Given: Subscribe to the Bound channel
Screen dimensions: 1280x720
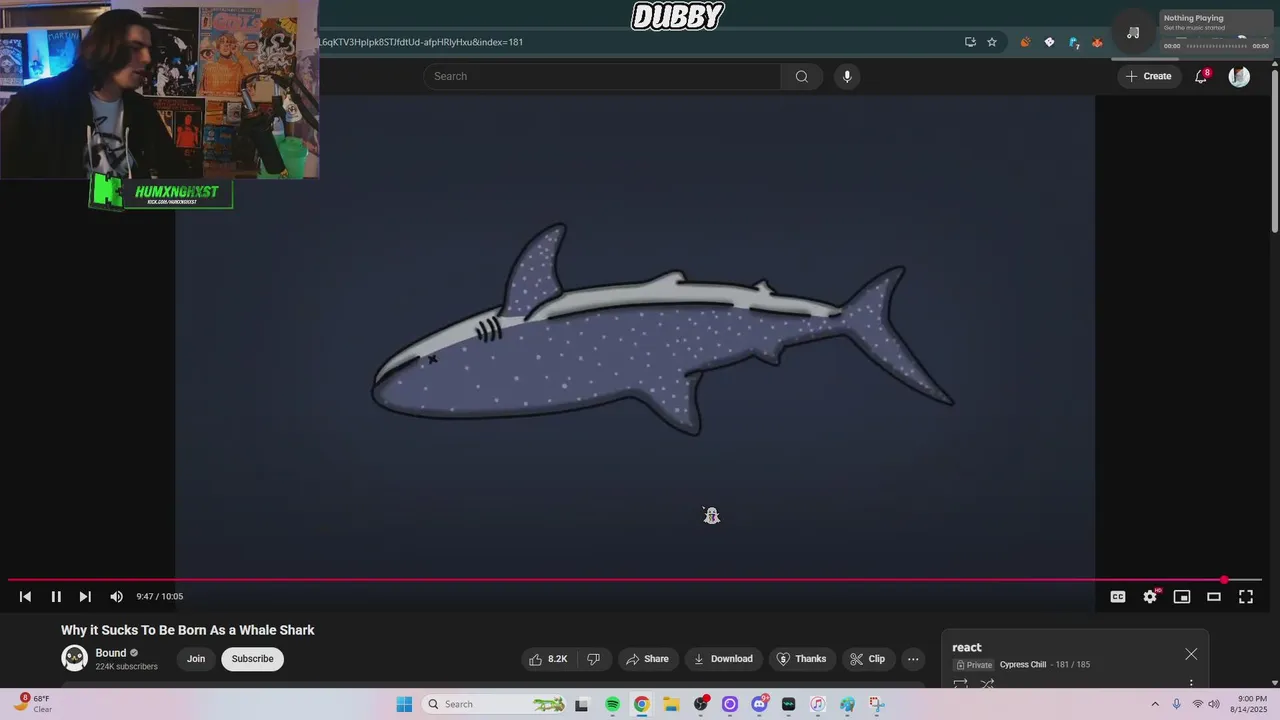Looking at the screenshot, I should coord(252,659).
